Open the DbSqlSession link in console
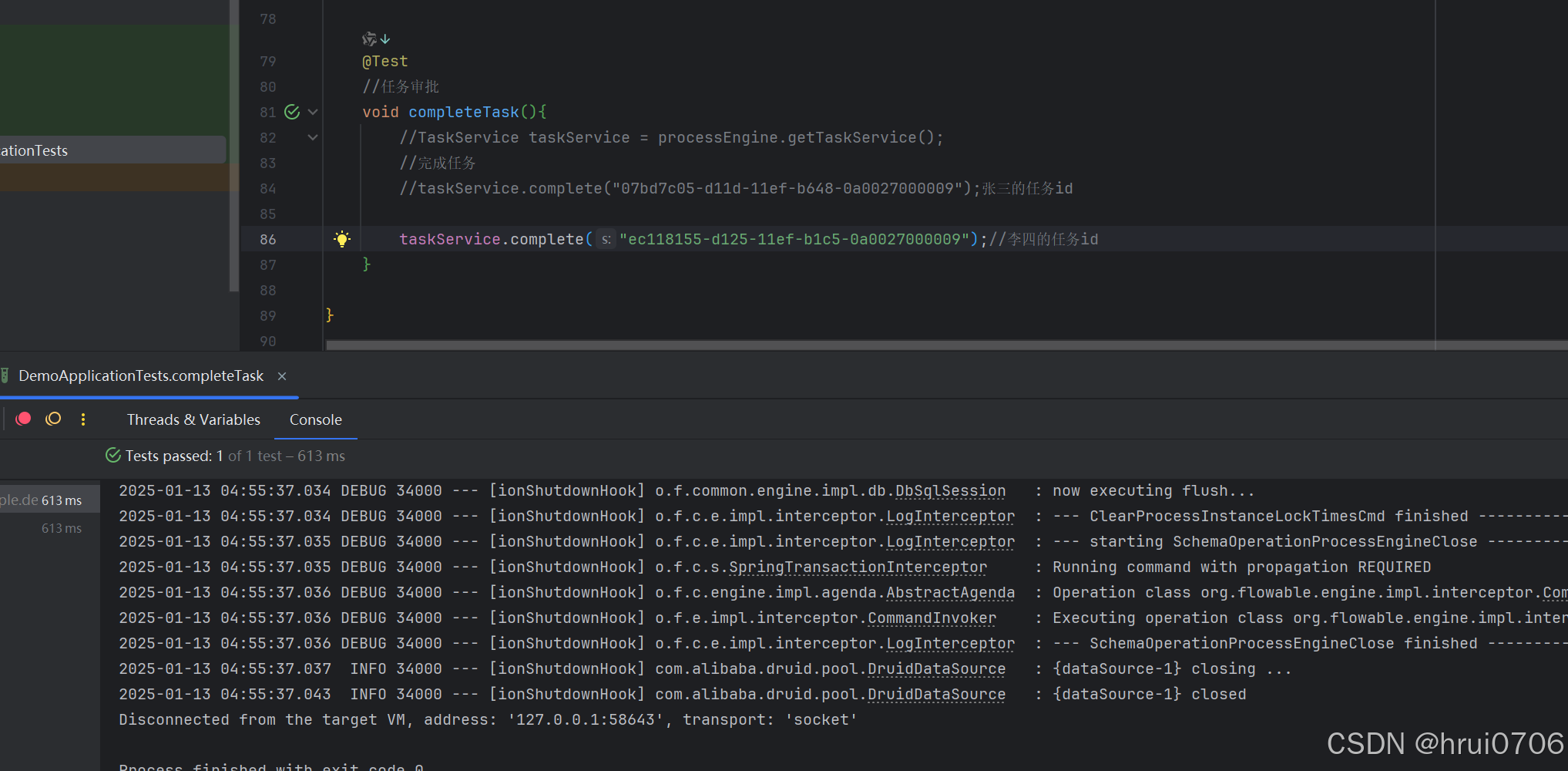 click(x=950, y=490)
